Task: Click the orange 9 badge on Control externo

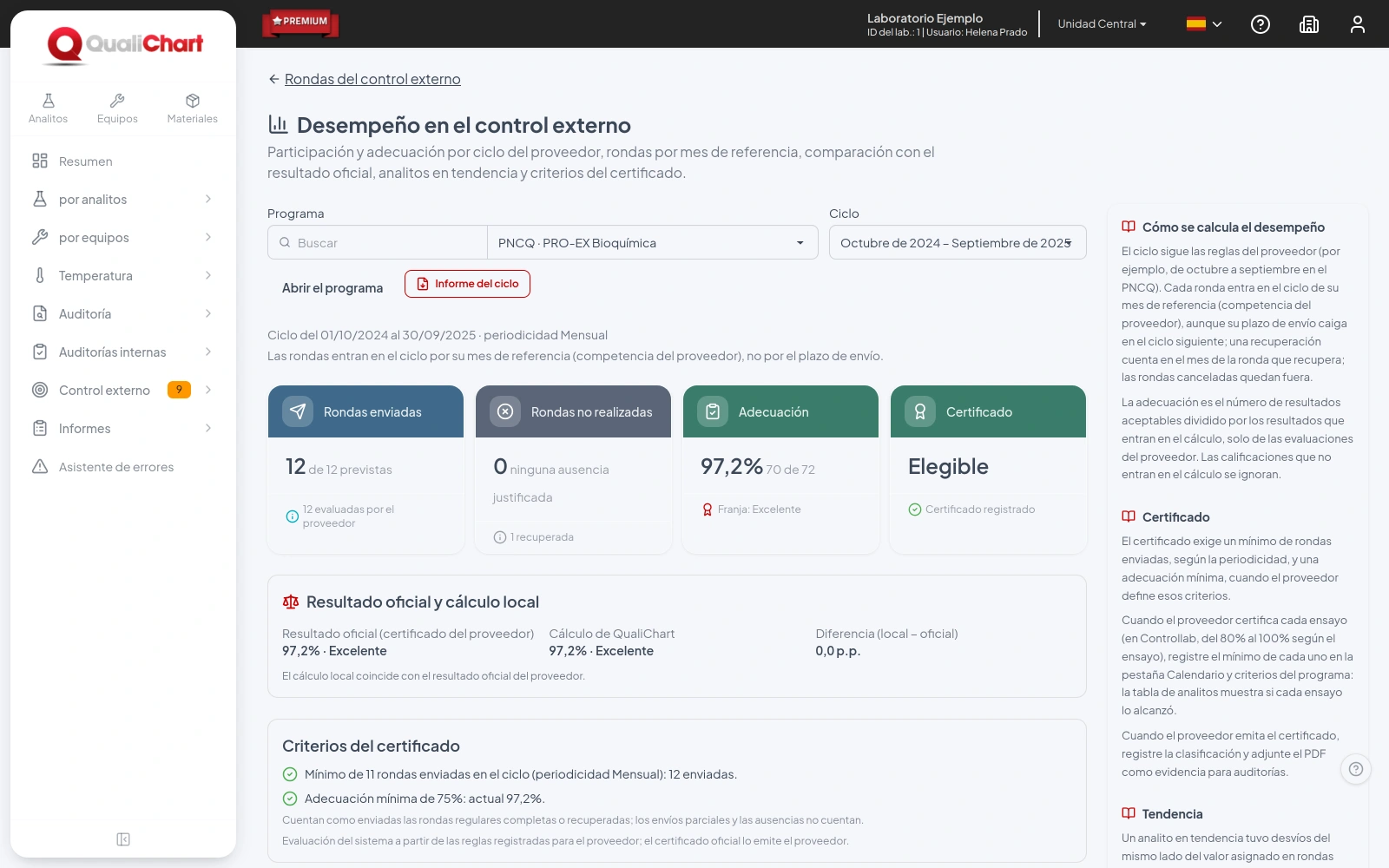Action: (179, 390)
